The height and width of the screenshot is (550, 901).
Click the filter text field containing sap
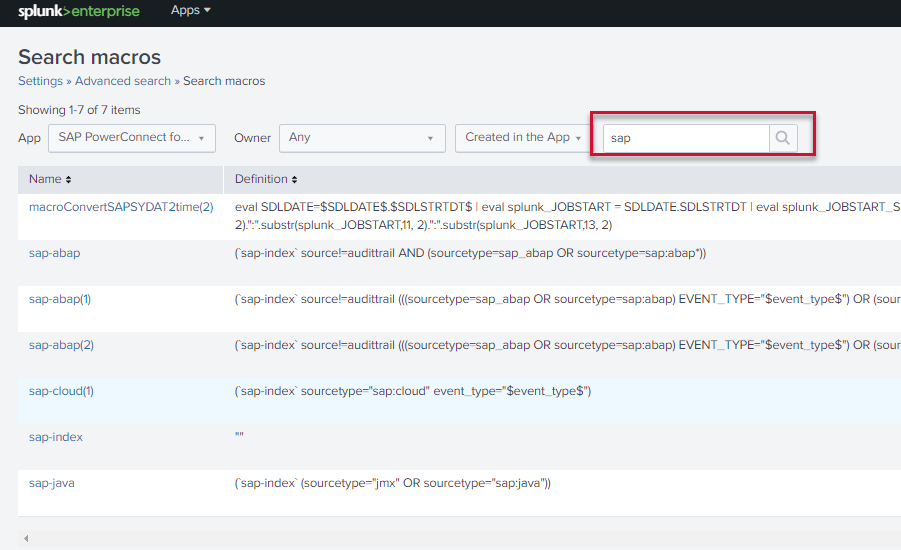[x=686, y=138]
